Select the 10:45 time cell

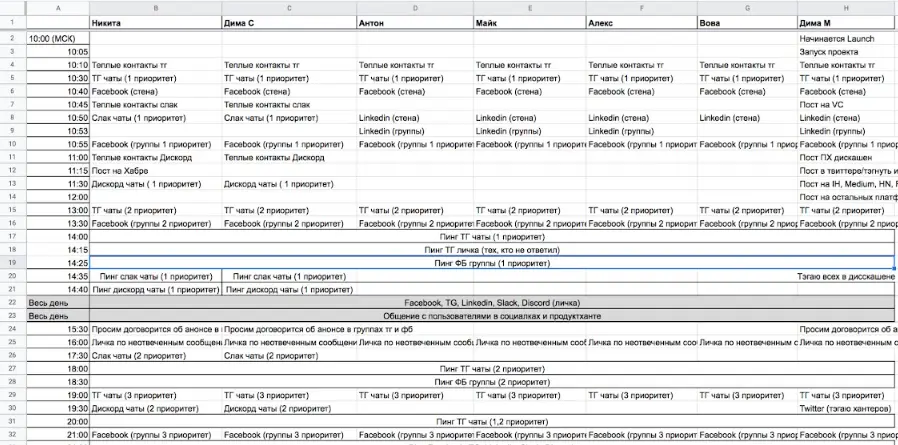(x=58, y=105)
